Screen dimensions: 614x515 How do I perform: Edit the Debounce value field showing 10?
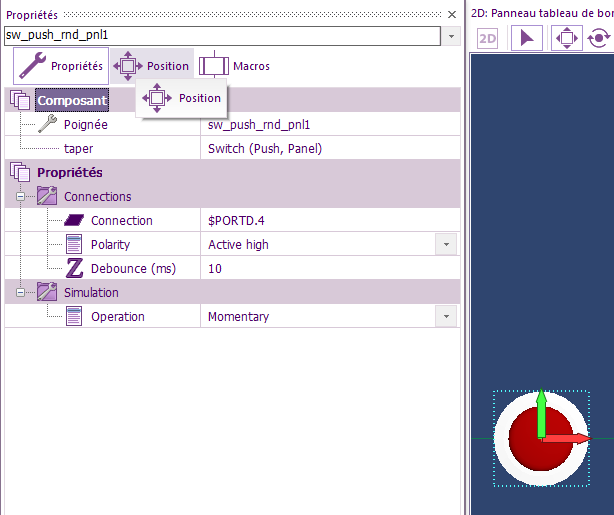click(x=320, y=268)
